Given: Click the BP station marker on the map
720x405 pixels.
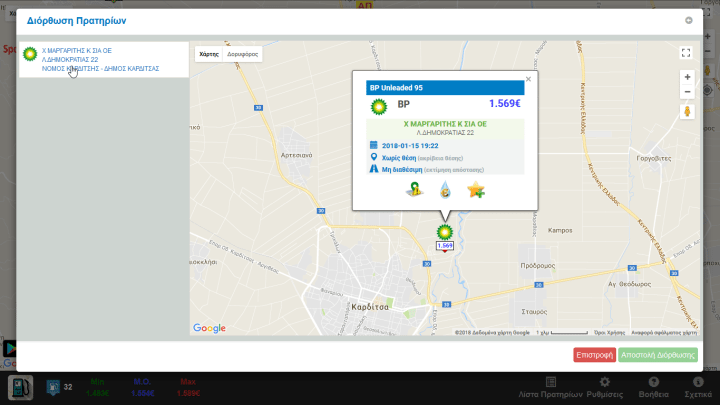Looking at the screenshot, I should coord(444,231).
